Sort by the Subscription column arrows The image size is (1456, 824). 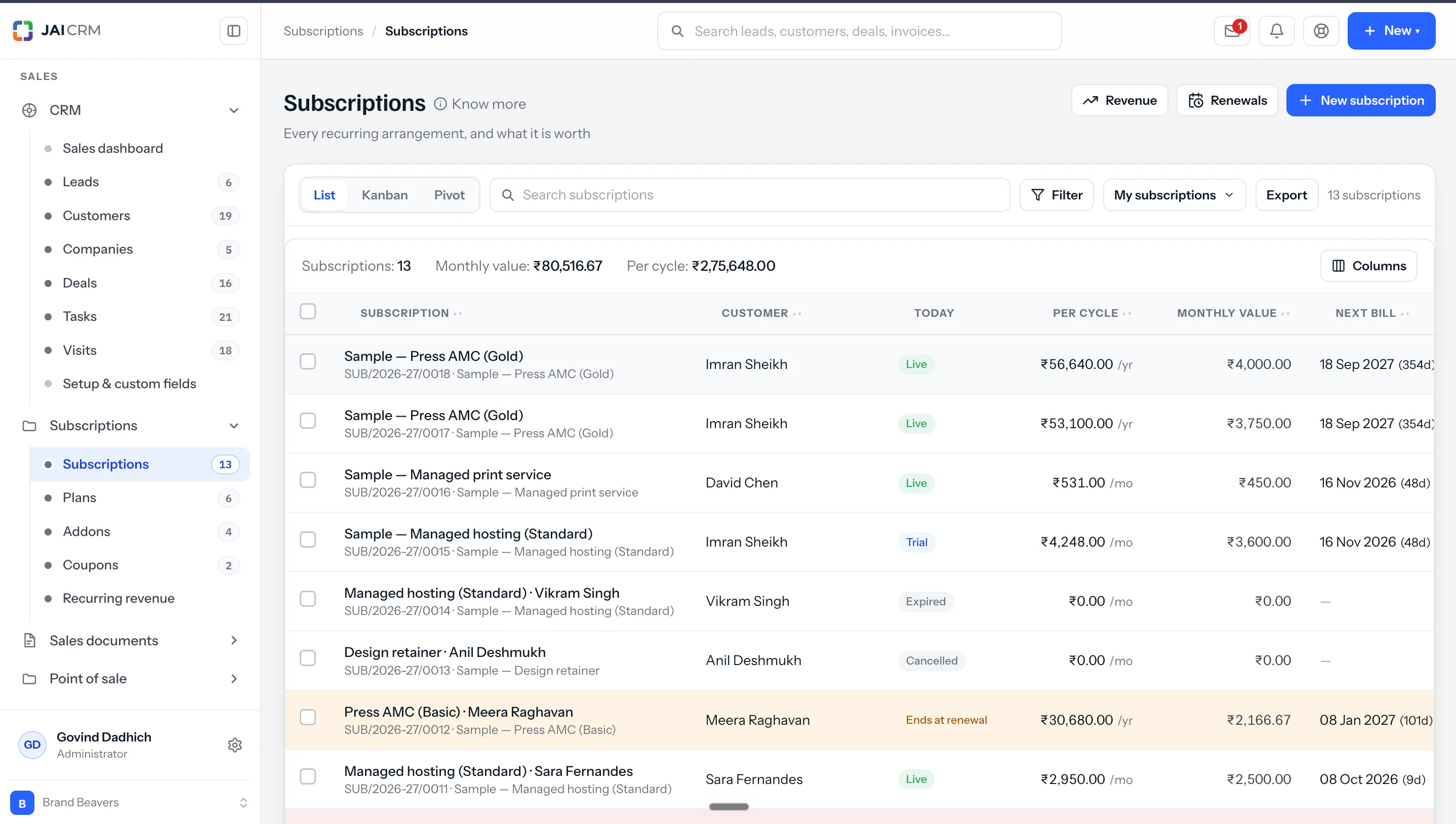coord(458,313)
